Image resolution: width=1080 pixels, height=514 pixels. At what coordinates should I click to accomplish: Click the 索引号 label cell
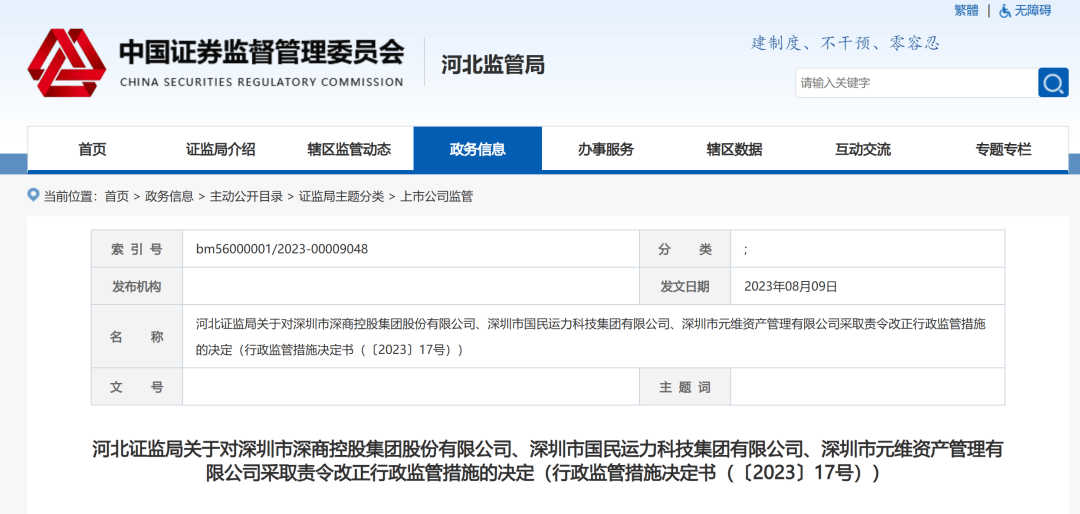(137, 249)
